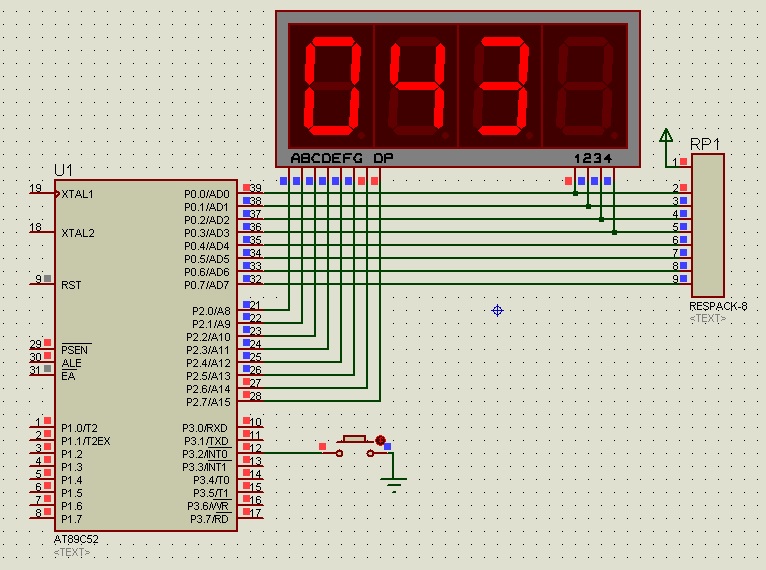Click the red indicator at RP1 pin 1
766x570 pixels.
pos(683,161)
